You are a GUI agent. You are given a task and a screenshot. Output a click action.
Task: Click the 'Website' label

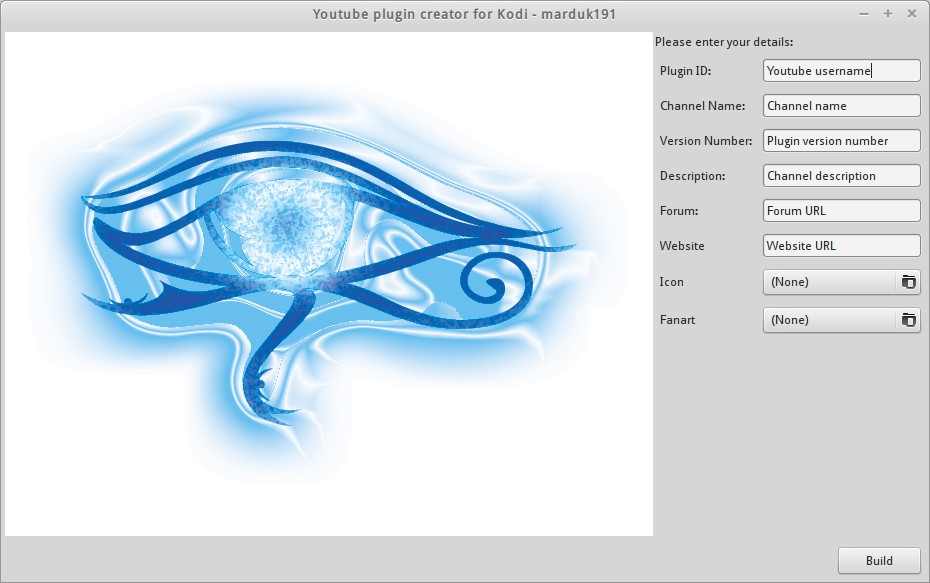[682, 246]
